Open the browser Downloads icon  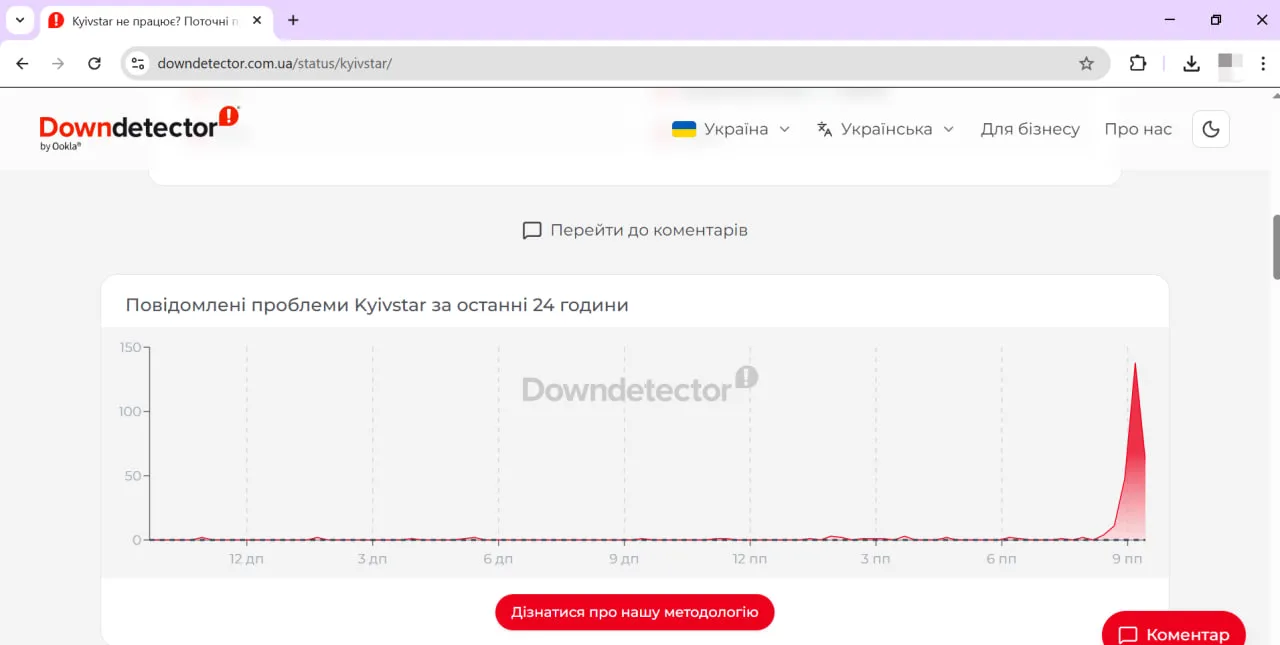click(1191, 63)
